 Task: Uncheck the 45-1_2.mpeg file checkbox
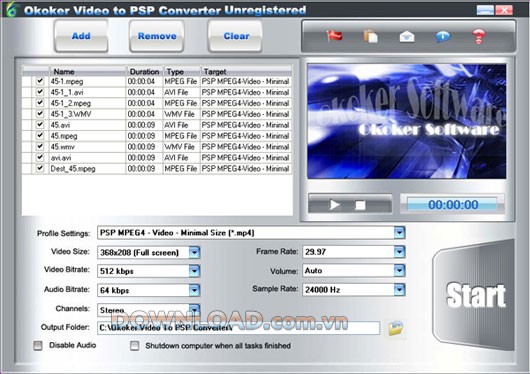pos(40,103)
